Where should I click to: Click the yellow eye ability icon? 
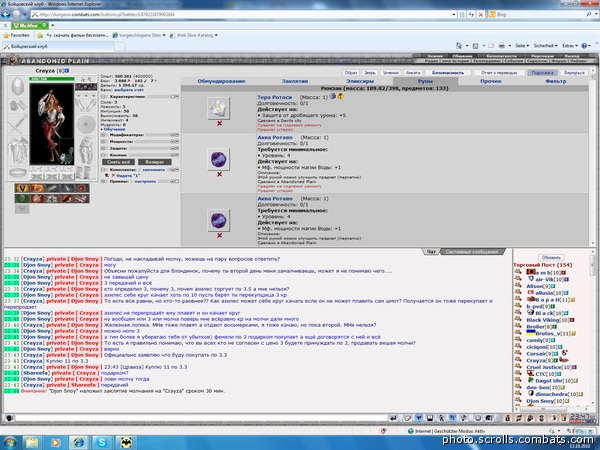pyautogui.click(x=22, y=188)
